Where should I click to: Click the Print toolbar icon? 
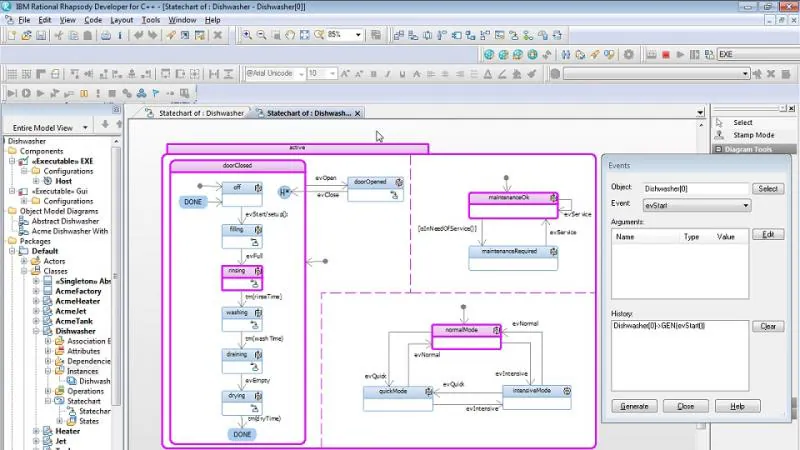106,35
